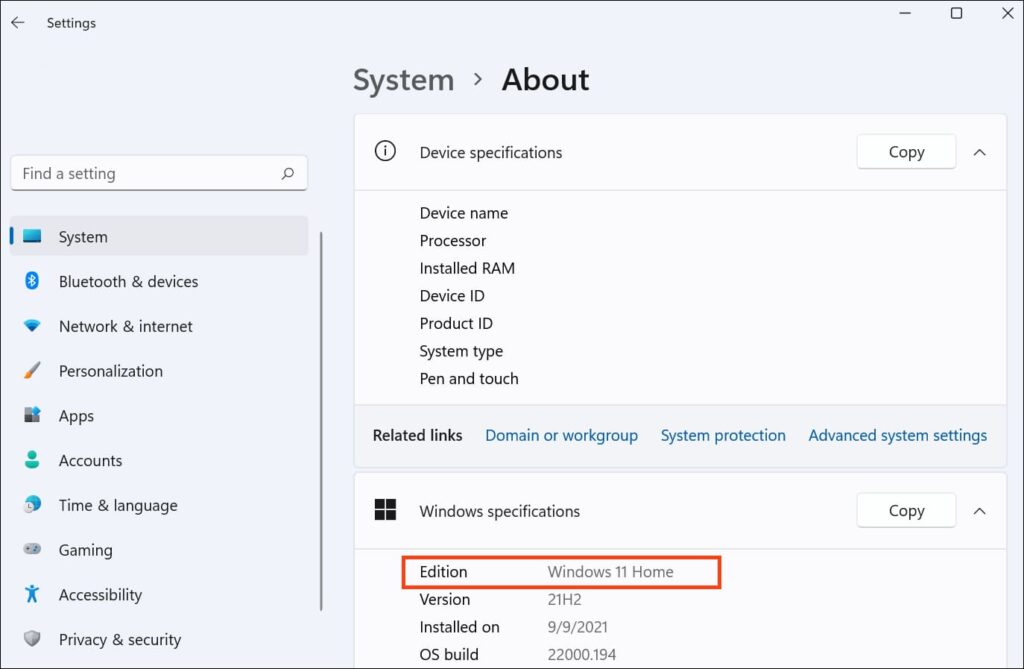Collapse the Device specifications section

(980, 152)
